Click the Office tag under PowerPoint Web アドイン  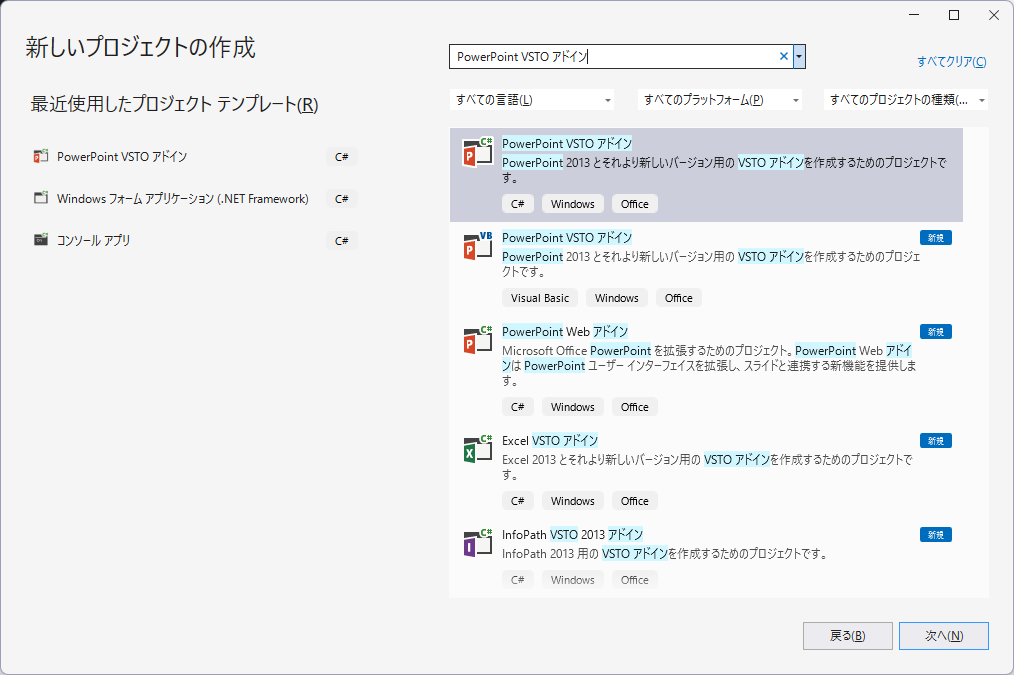(635, 407)
